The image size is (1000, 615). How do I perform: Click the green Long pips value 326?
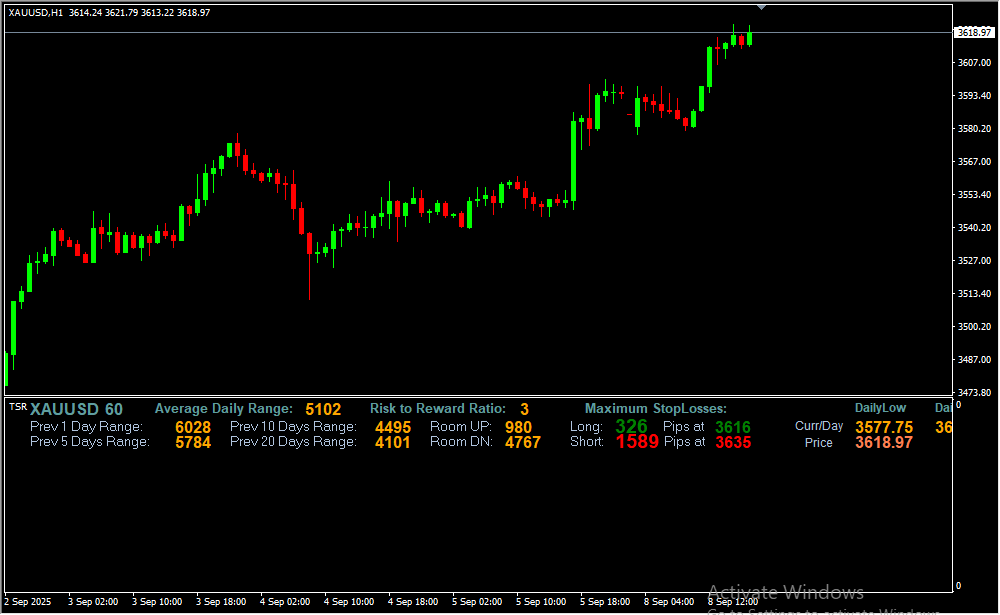(x=631, y=427)
